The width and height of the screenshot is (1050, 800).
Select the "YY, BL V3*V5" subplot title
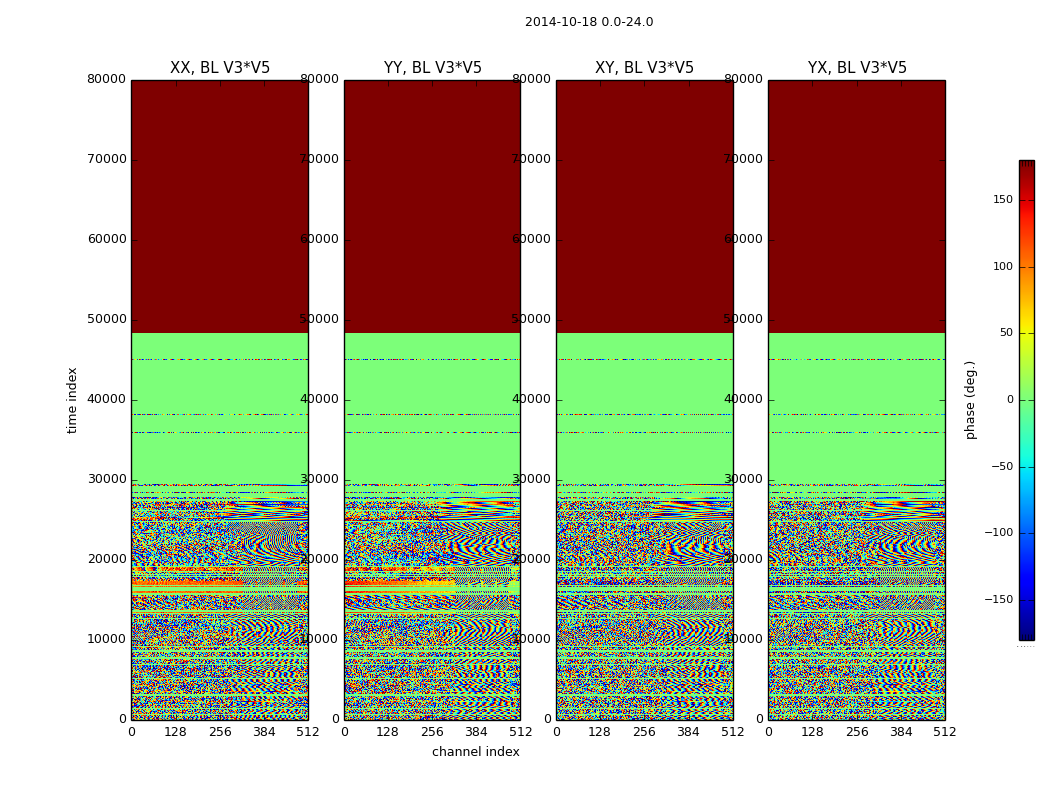432,68
